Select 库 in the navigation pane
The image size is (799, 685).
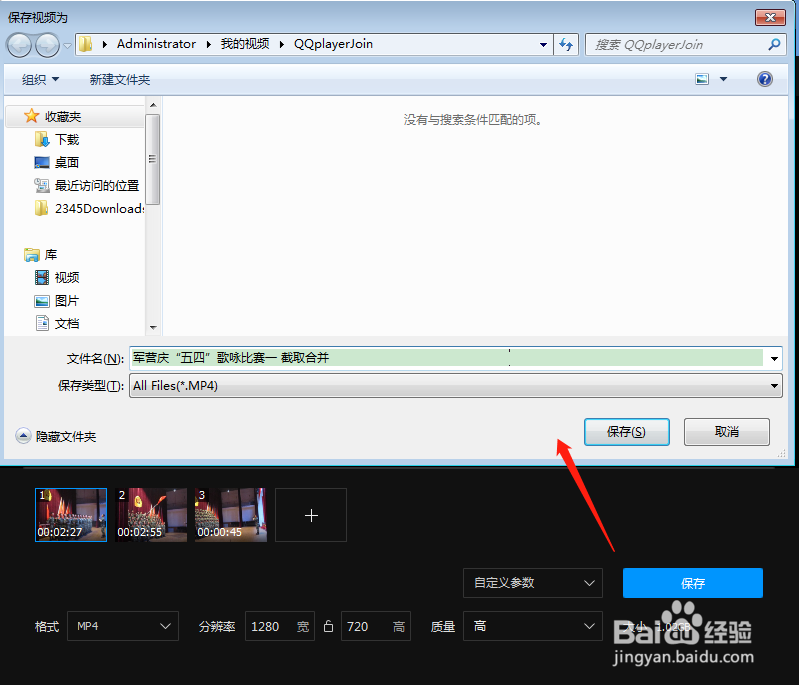click(x=51, y=254)
